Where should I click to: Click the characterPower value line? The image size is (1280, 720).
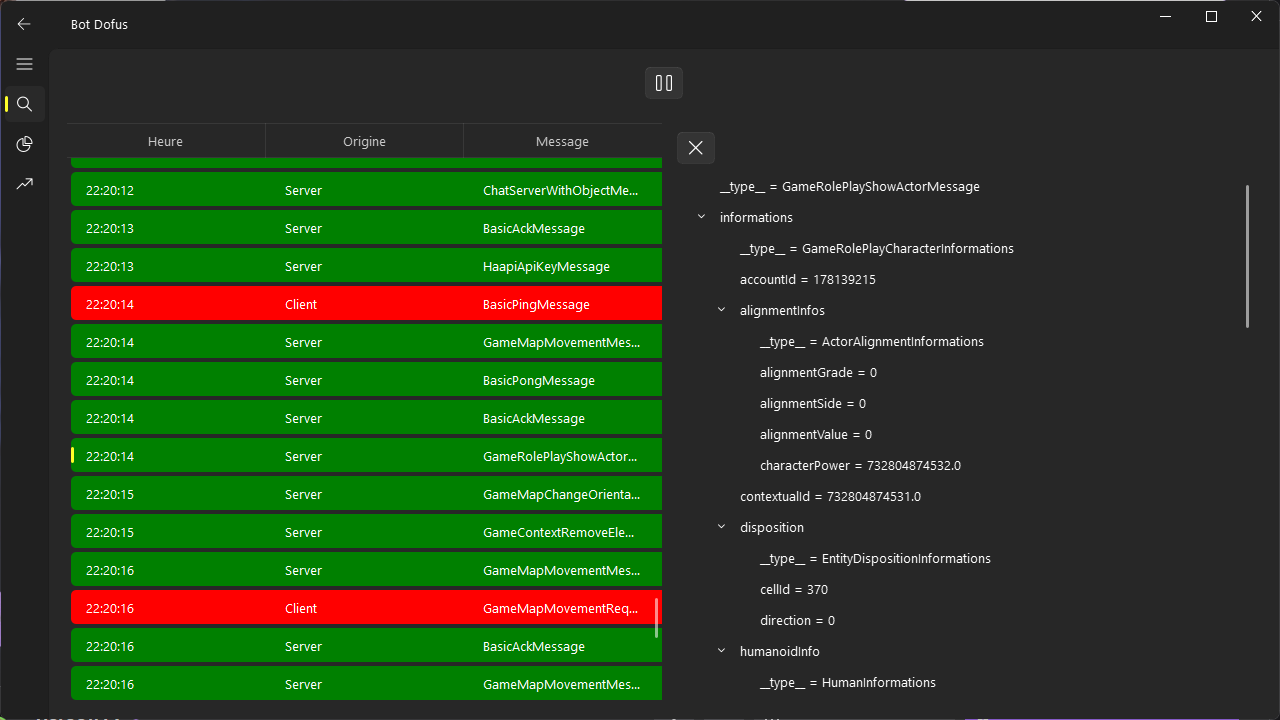860,465
